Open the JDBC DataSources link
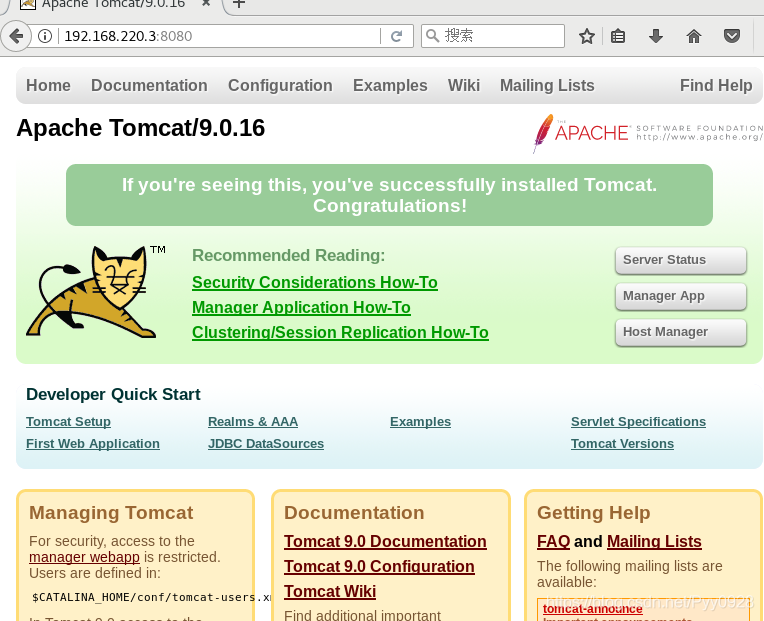 pos(266,444)
